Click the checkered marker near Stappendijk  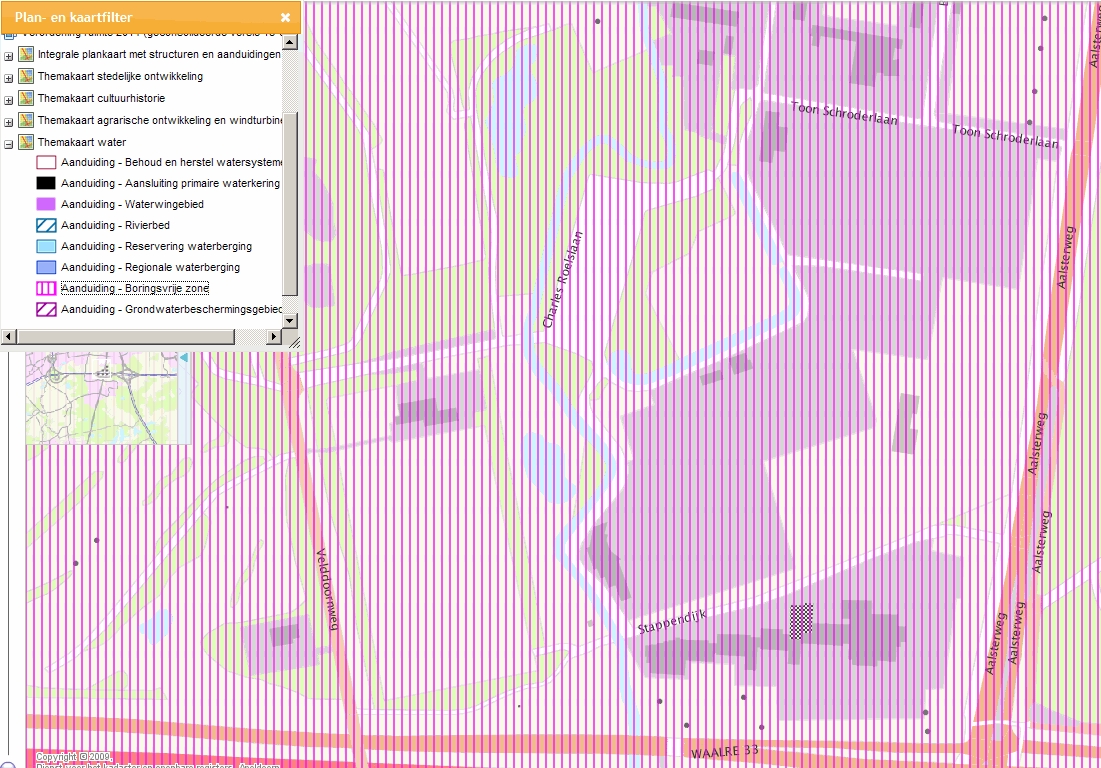pos(801,621)
